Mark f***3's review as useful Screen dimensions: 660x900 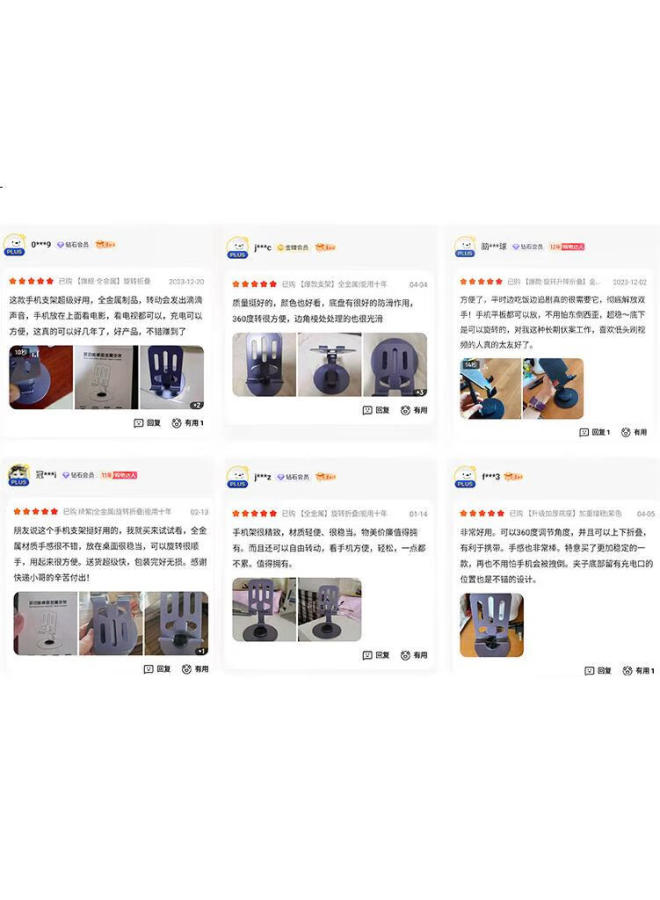(x=638, y=670)
